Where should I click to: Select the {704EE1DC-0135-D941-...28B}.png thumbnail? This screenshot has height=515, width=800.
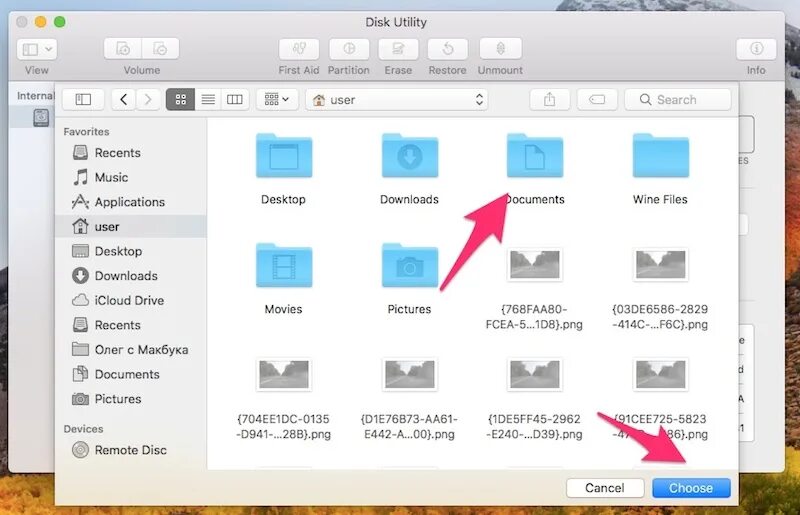(x=284, y=374)
